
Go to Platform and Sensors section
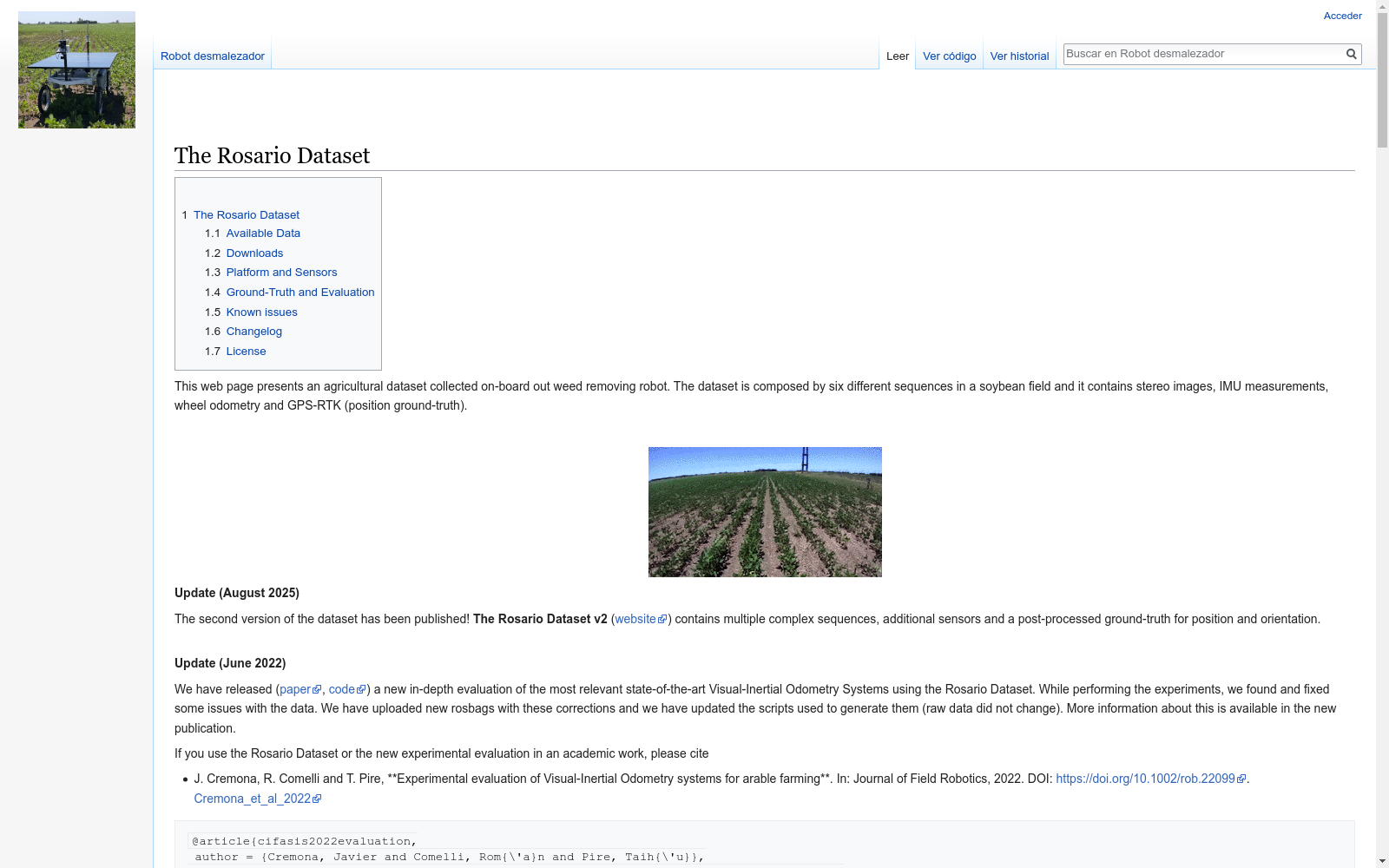click(281, 273)
